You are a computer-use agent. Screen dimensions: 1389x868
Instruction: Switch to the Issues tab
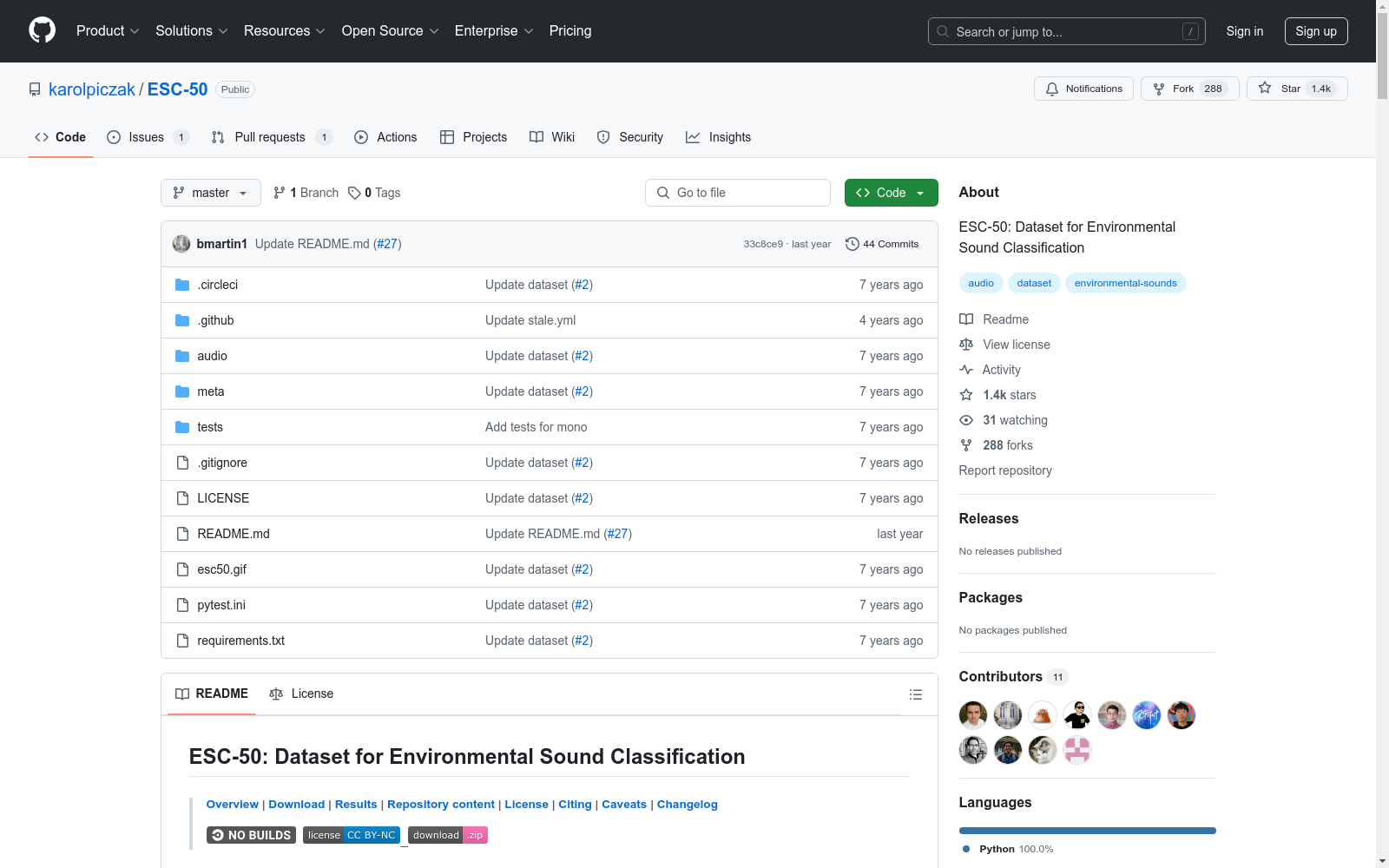148,137
